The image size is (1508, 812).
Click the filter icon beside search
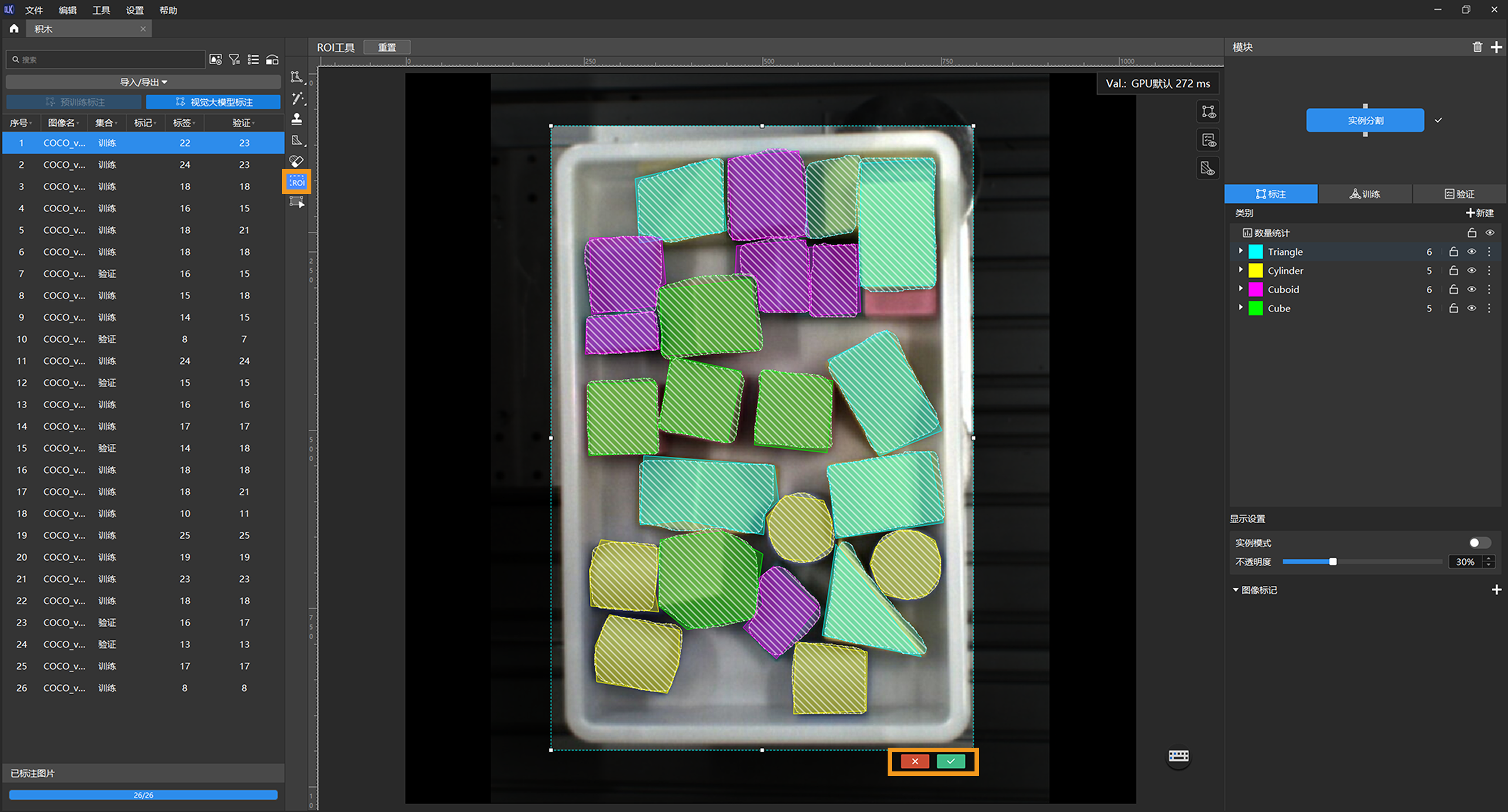234,60
